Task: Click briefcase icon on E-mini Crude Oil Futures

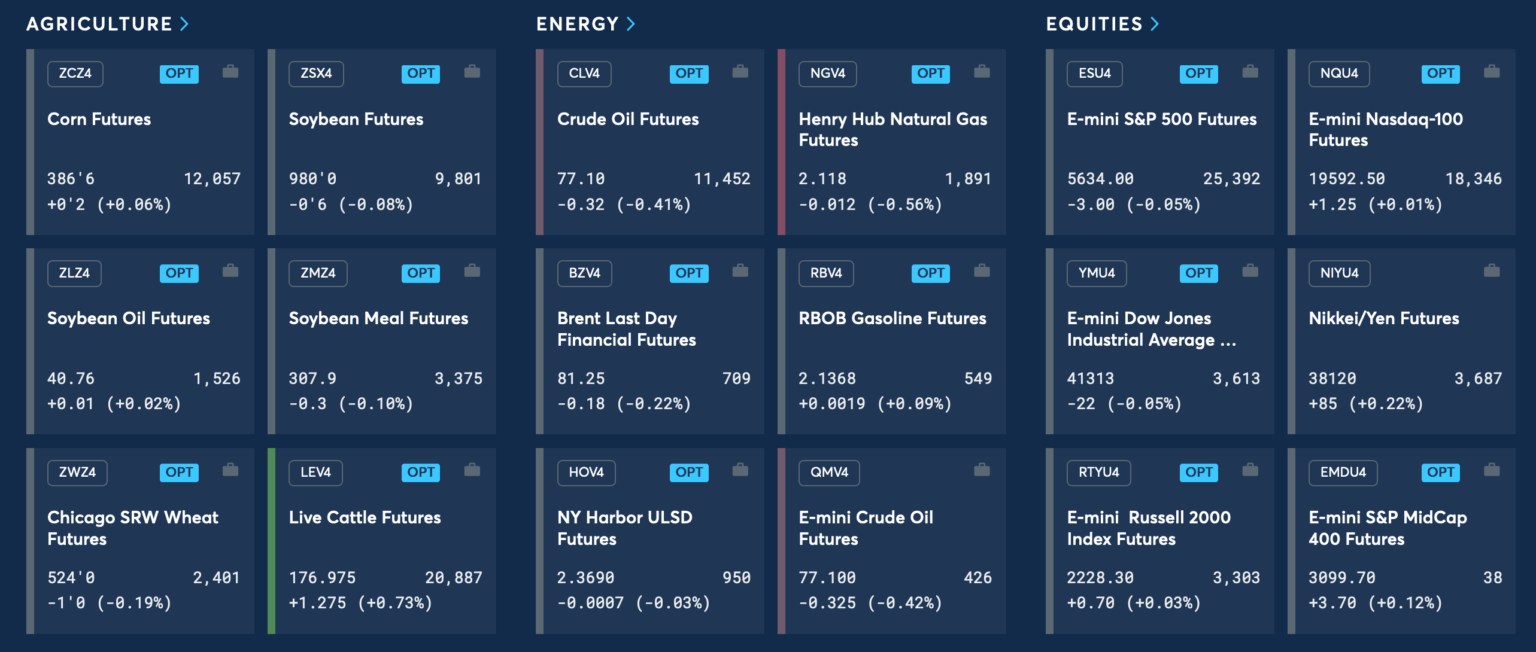Action: tap(982, 471)
